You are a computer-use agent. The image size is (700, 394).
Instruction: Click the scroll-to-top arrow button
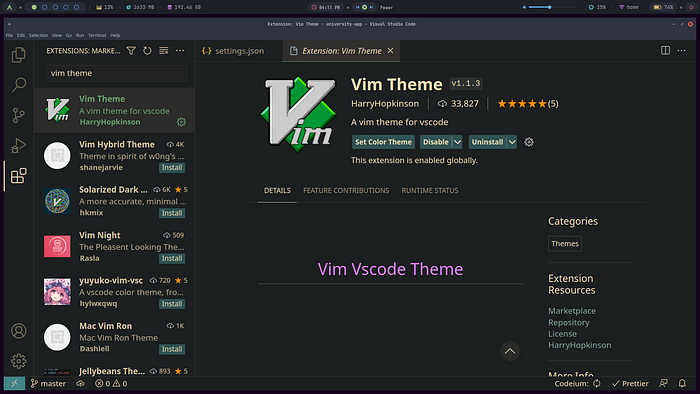click(x=510, y=351)
